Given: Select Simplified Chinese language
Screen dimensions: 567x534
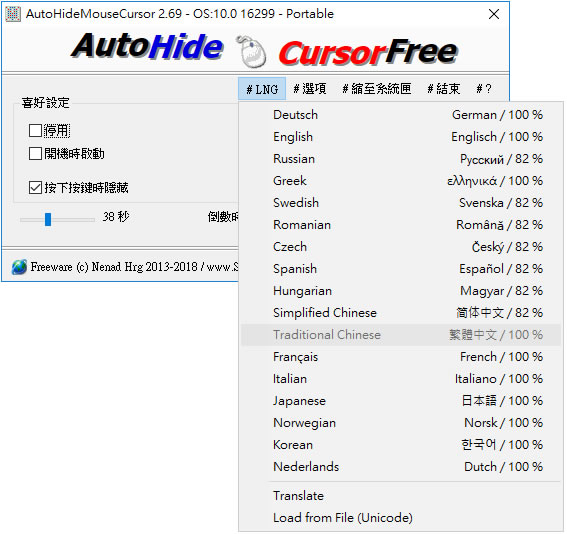Looking at the screenshot, I should click(401, 313).
